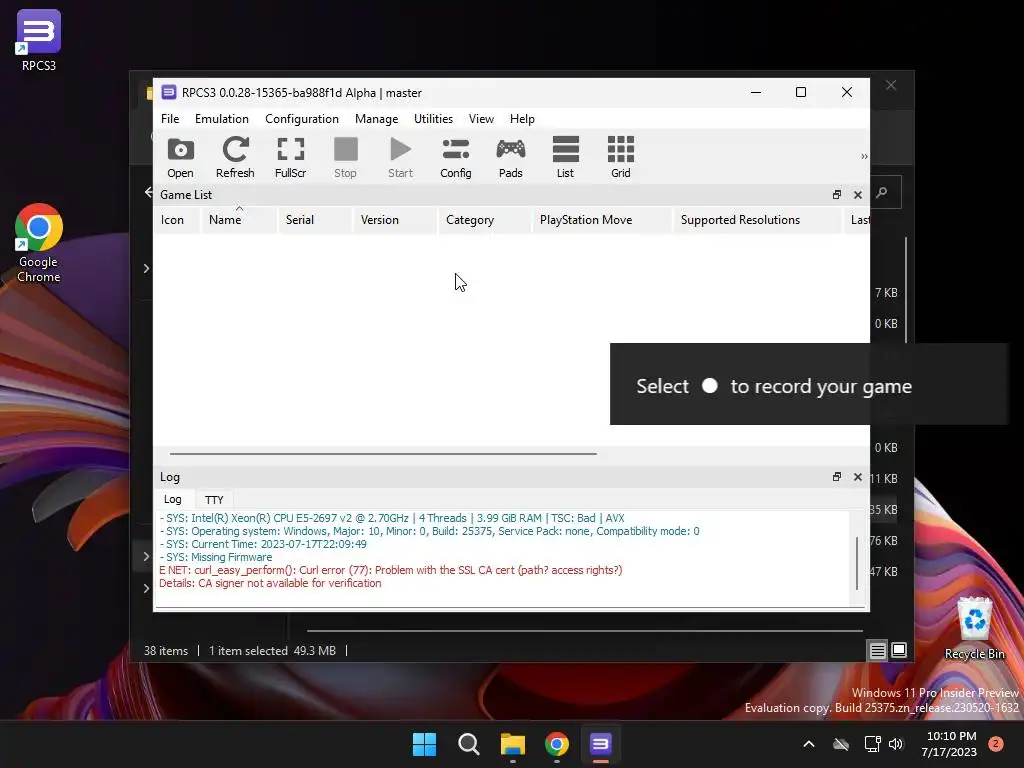Sort by PlayStation Move column
1024x768 pixels.
pyautogui.click(x=601, y=220)
